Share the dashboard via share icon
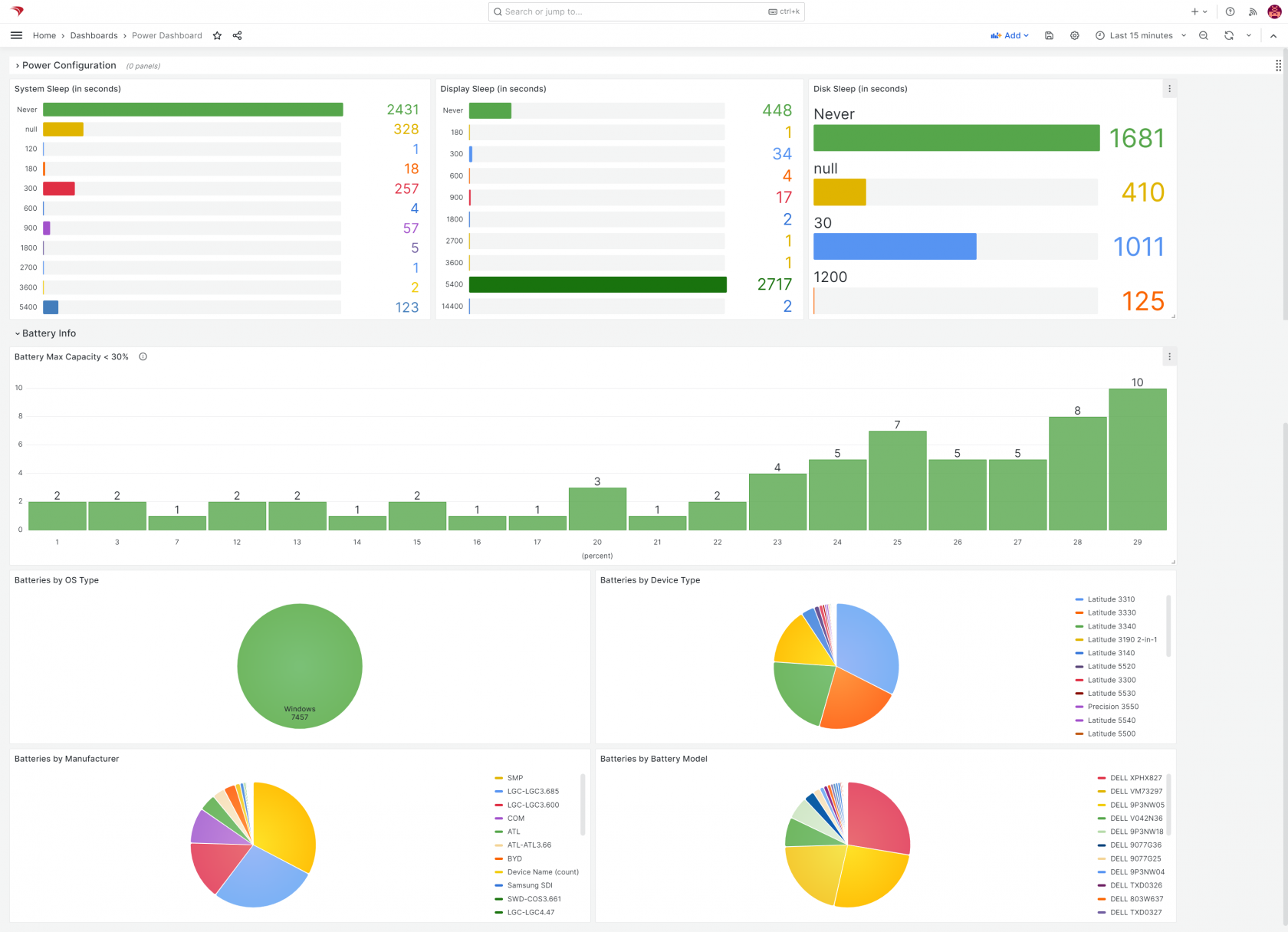 [238, 35]
